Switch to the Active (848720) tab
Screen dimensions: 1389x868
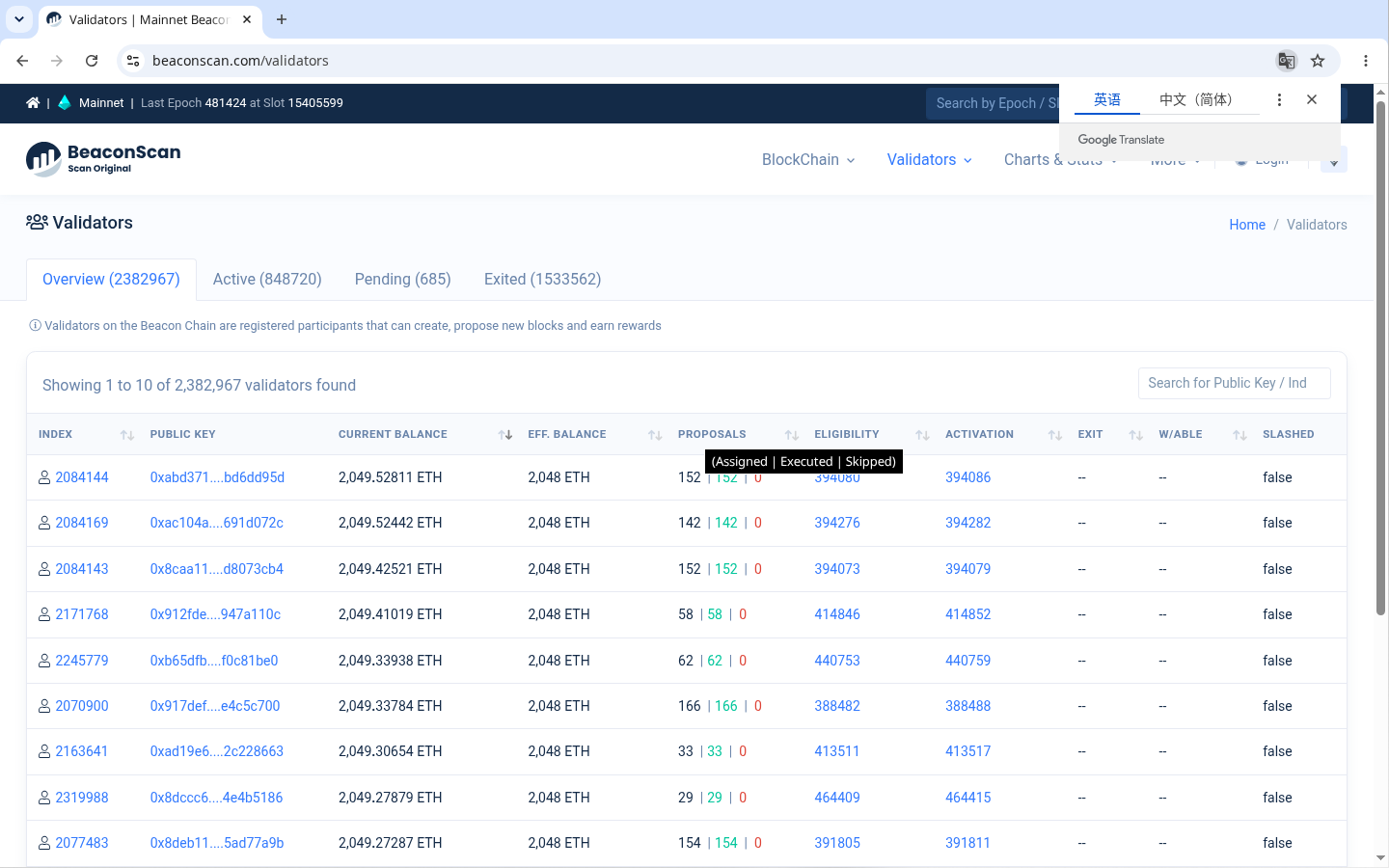[267, 280]
